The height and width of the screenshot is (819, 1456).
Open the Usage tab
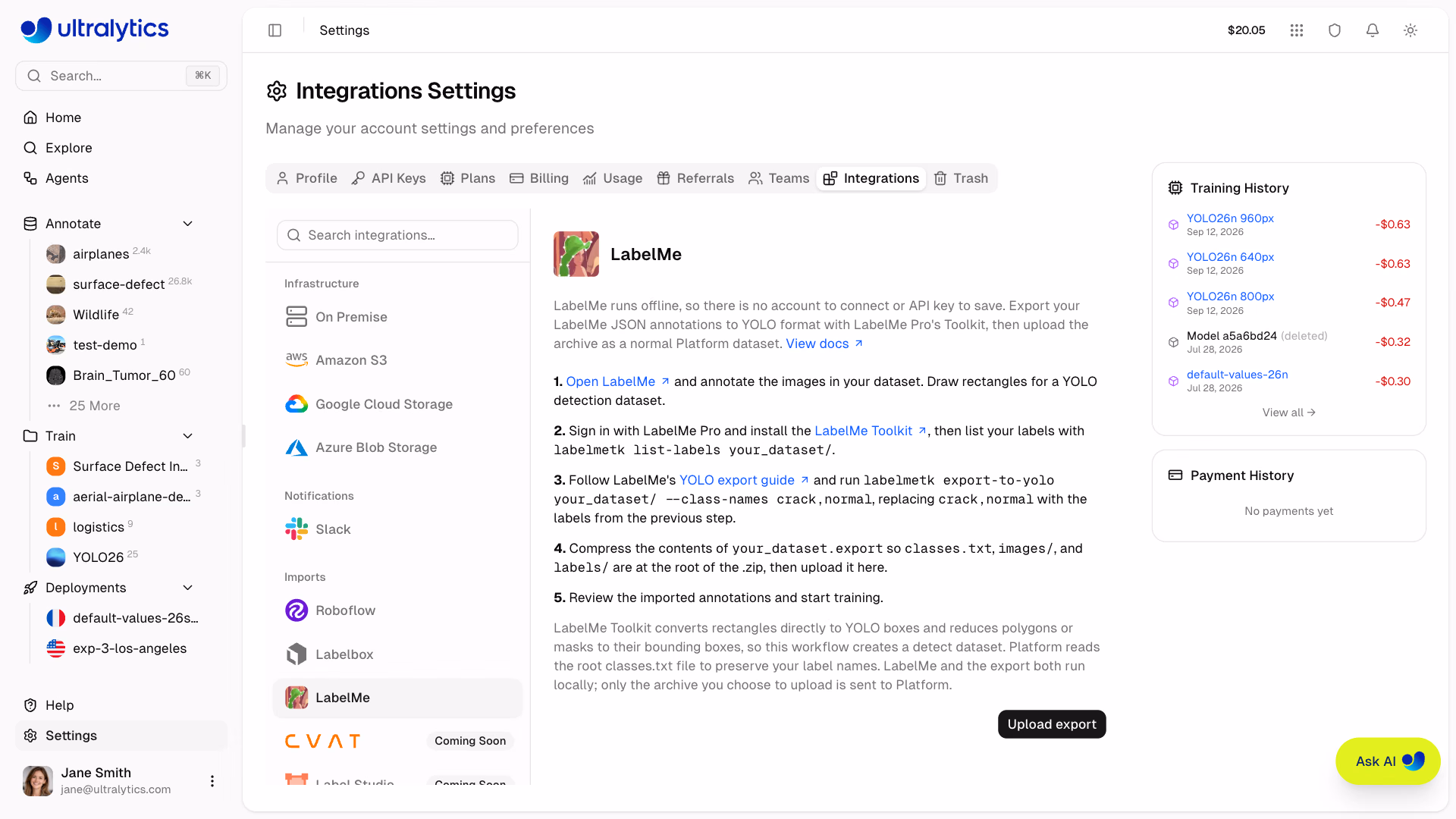[612, 178]
